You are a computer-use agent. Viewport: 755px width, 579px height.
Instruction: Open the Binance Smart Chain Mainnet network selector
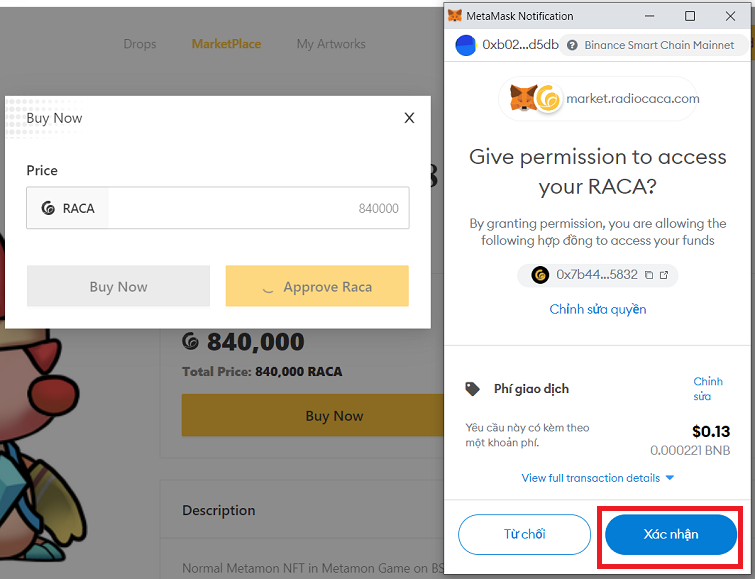click(x=650, y=45)
